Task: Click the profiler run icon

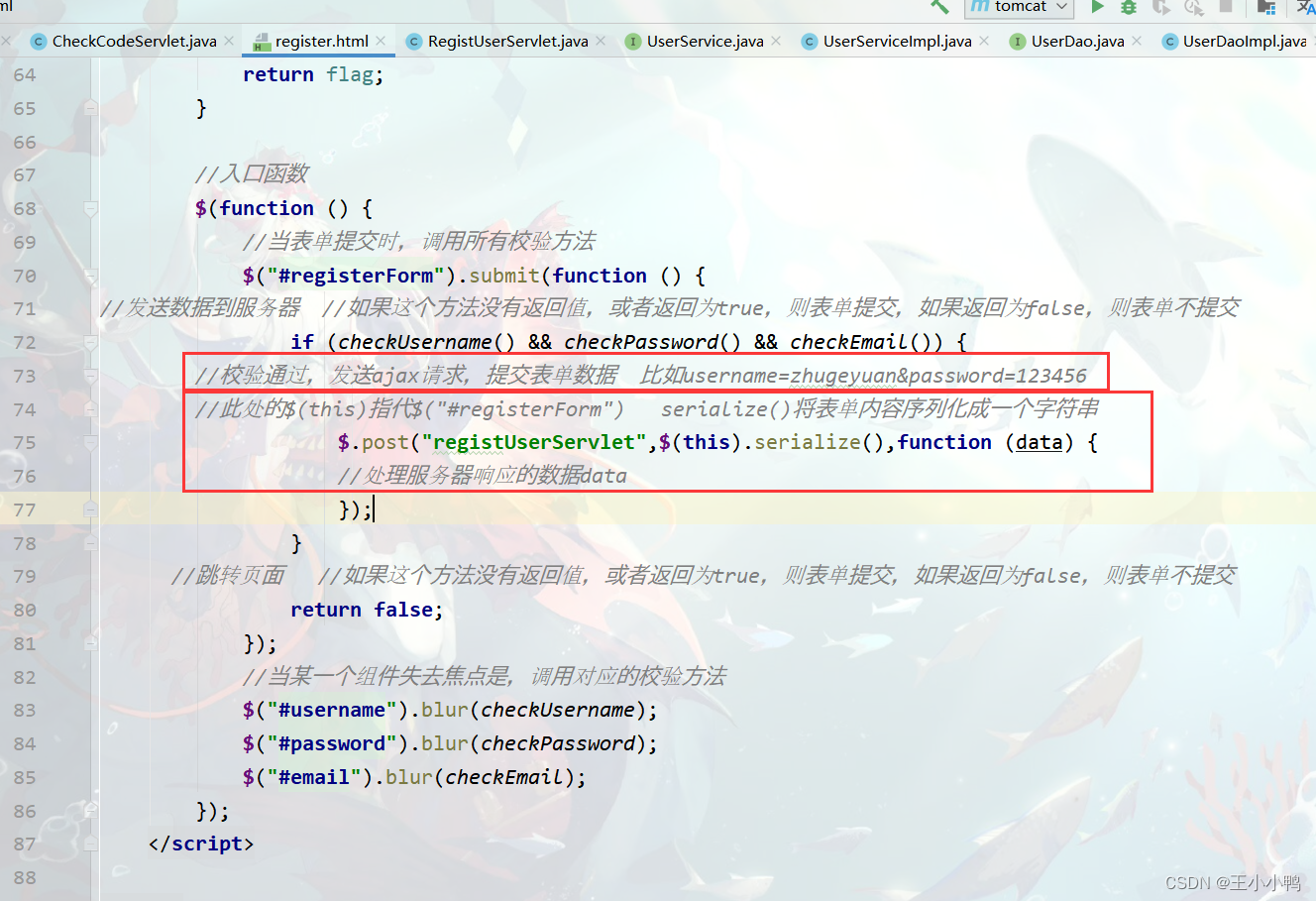Action: [1194, 7]
